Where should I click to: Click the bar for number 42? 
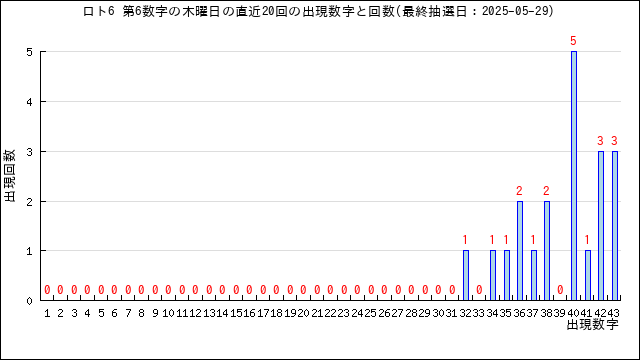pos(601,226)
